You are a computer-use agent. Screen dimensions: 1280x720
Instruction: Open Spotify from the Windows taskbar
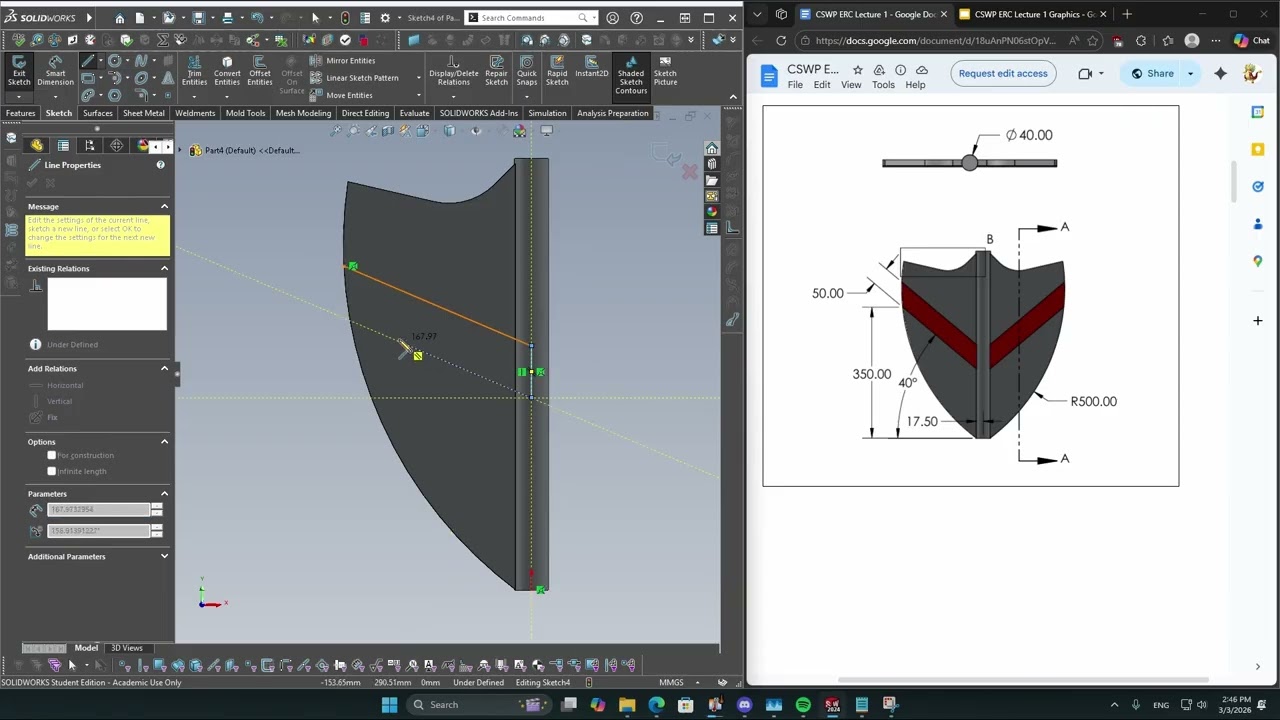point(803,705)
